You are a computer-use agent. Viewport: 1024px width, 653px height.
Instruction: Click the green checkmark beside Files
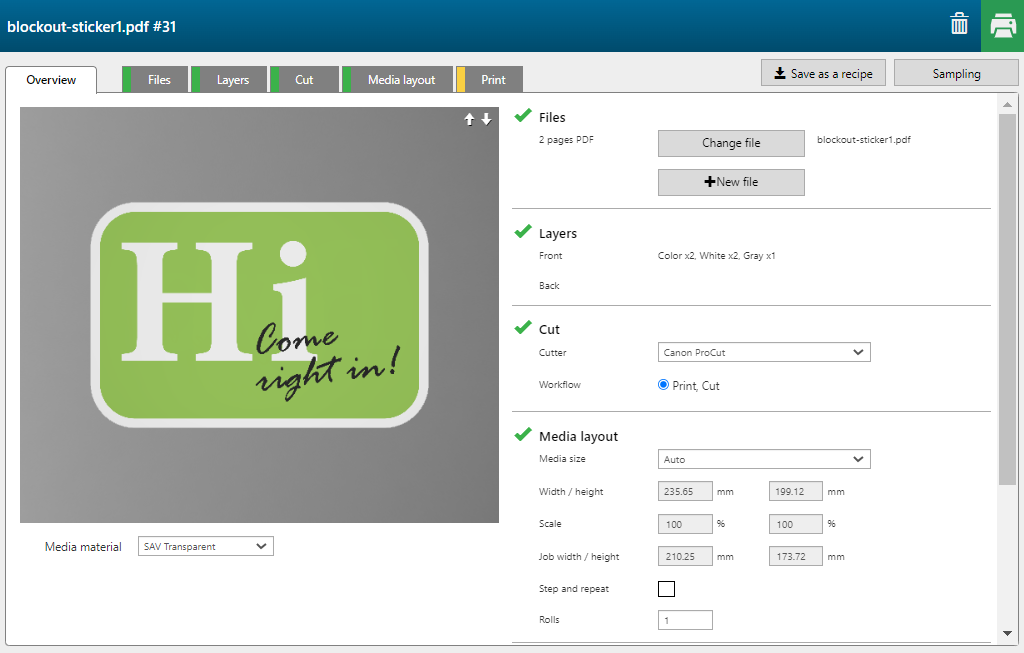[x=522, y=116]
